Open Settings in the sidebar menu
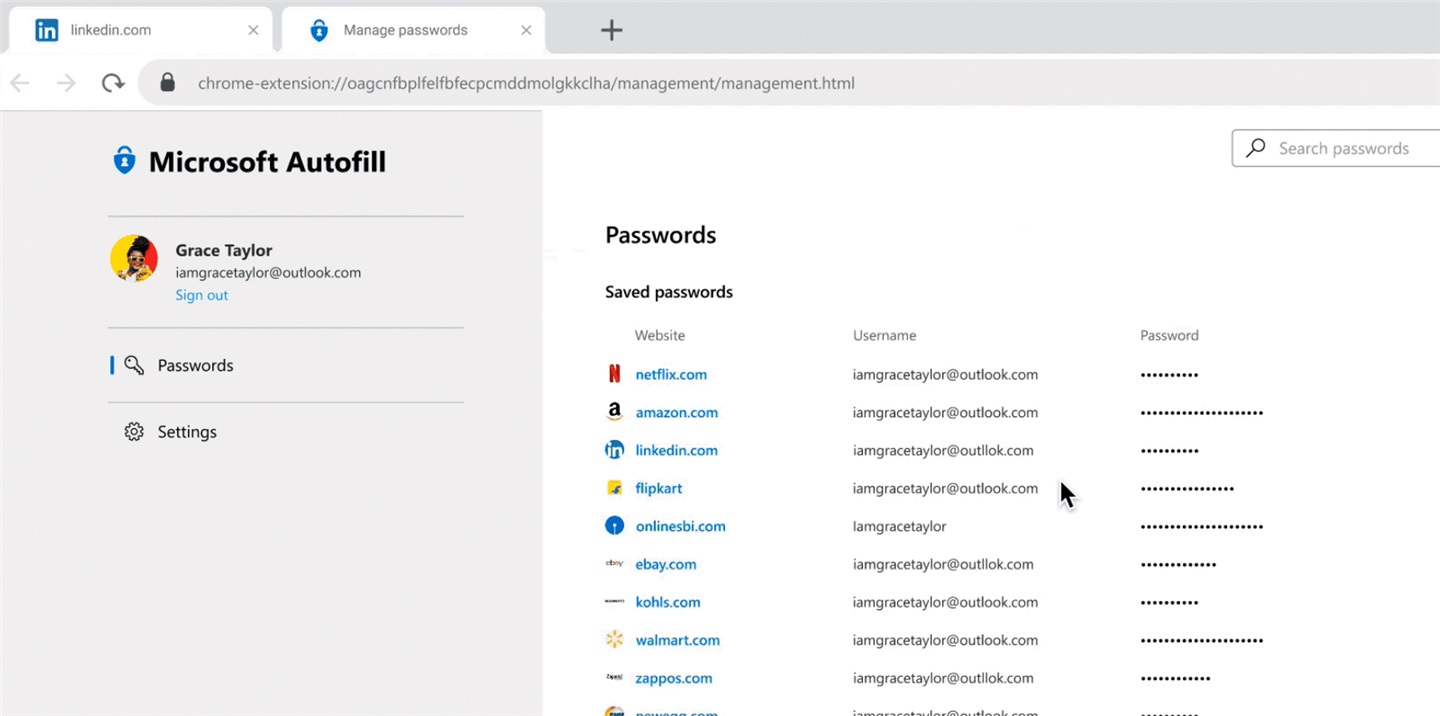 [187, 432]
